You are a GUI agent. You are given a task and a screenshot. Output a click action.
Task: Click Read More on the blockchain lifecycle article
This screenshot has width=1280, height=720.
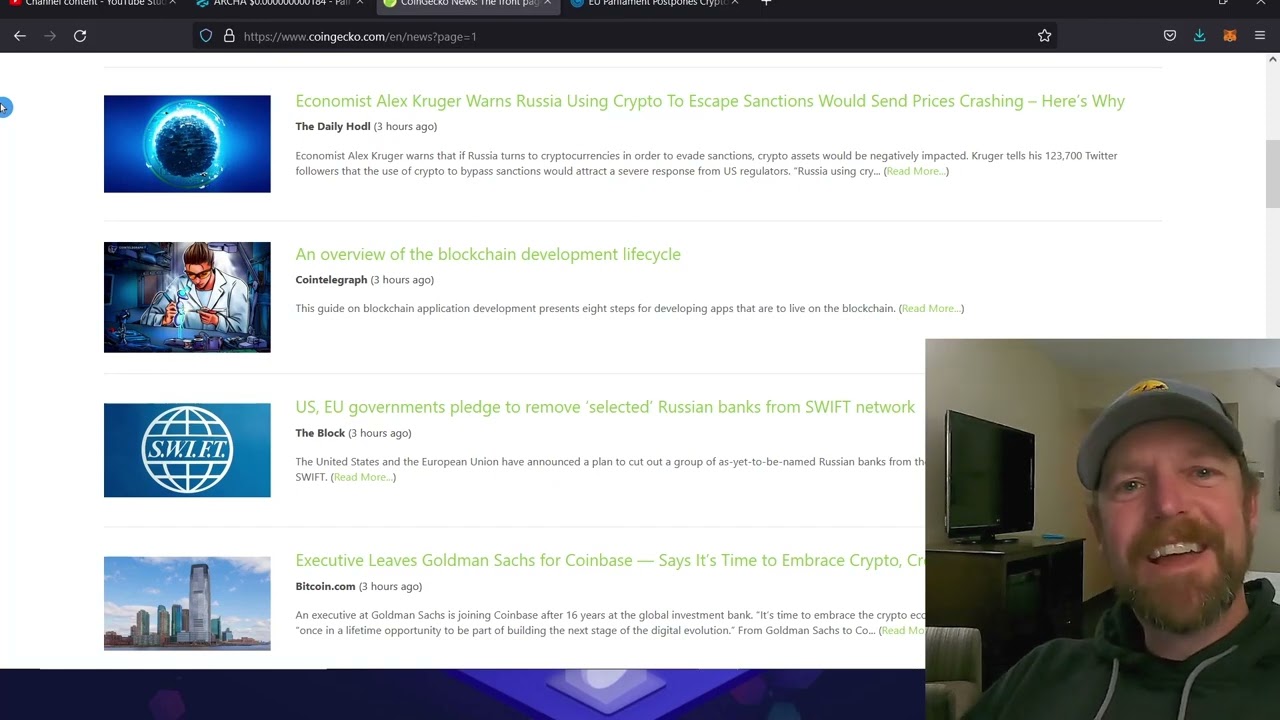[x=931, y=308]
